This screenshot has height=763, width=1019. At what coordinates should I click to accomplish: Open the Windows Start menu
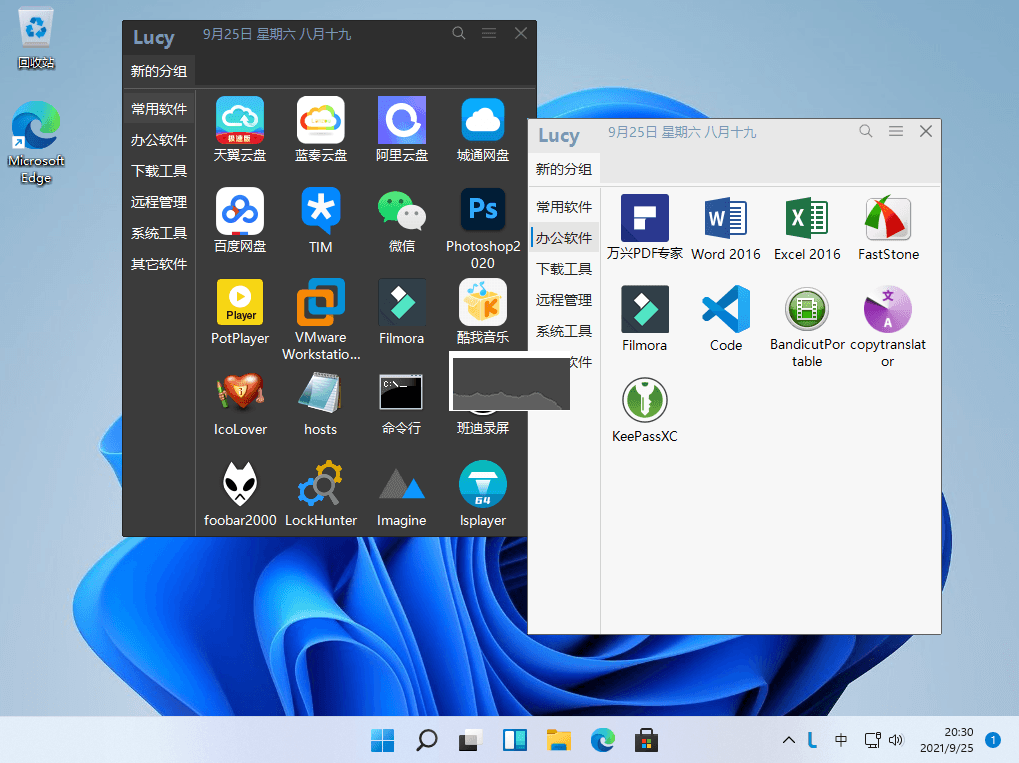point(382,740)
